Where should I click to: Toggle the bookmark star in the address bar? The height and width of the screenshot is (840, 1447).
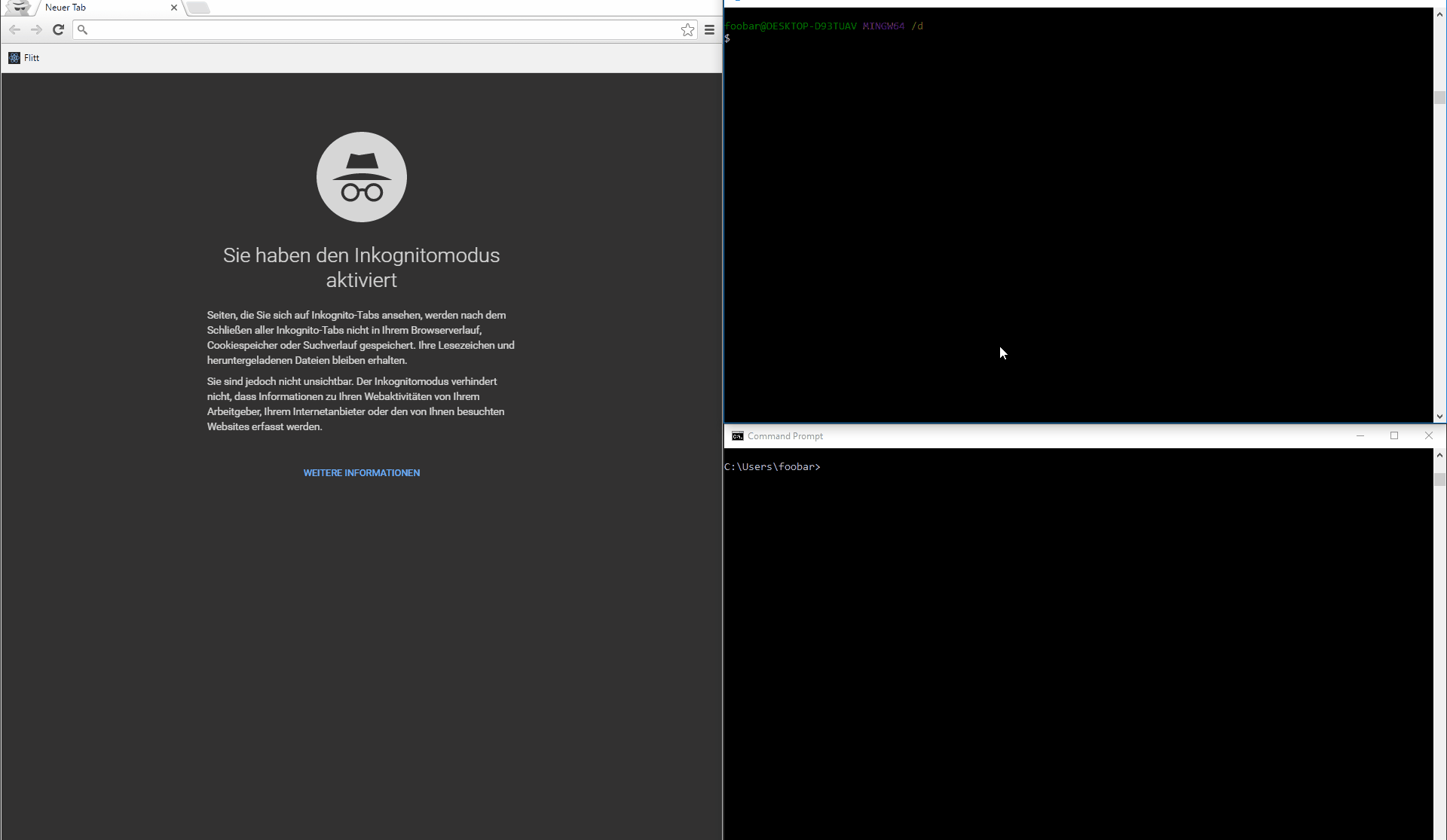(687, 30)
